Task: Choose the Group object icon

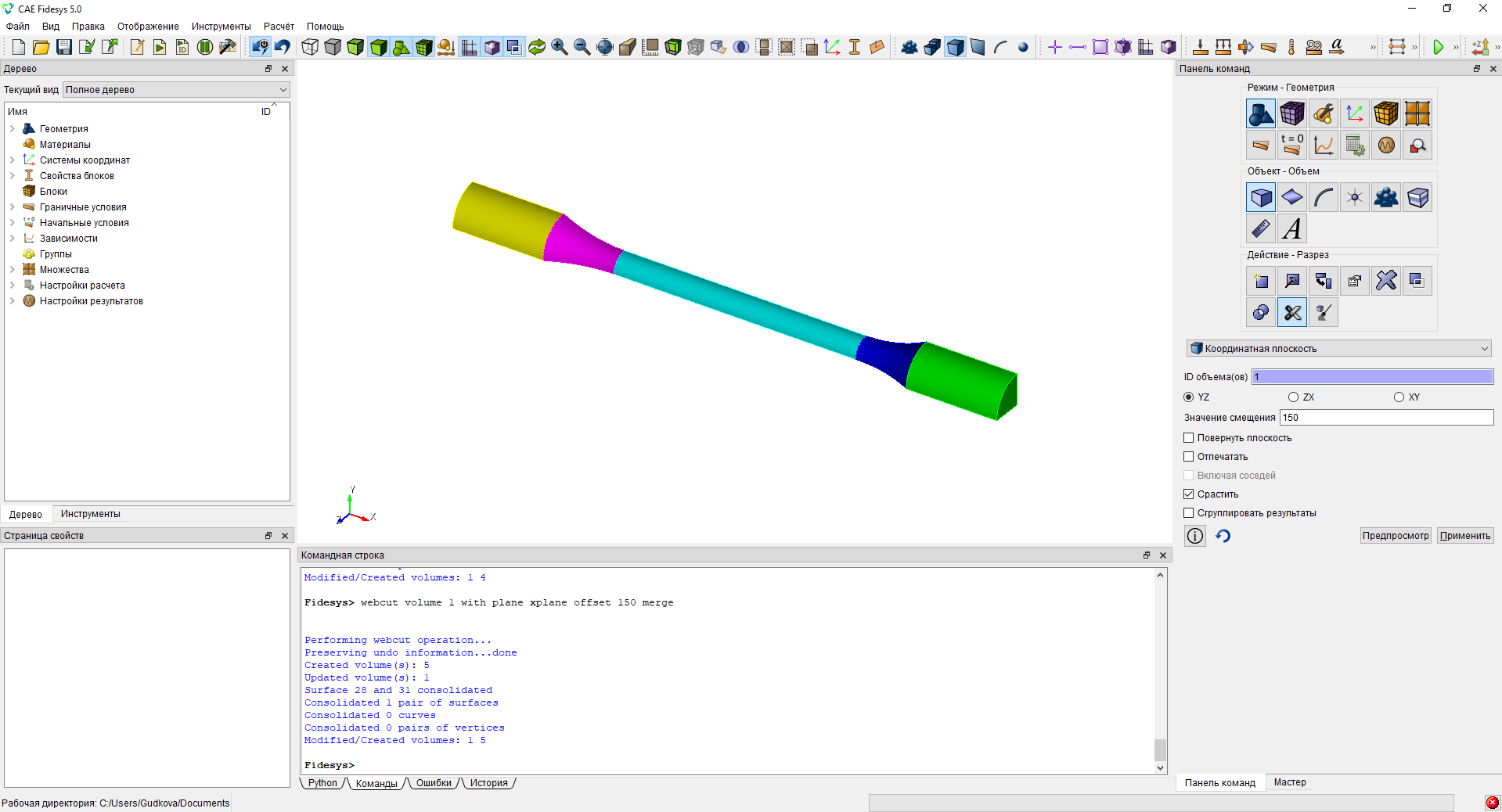Action: [1386, 197]
